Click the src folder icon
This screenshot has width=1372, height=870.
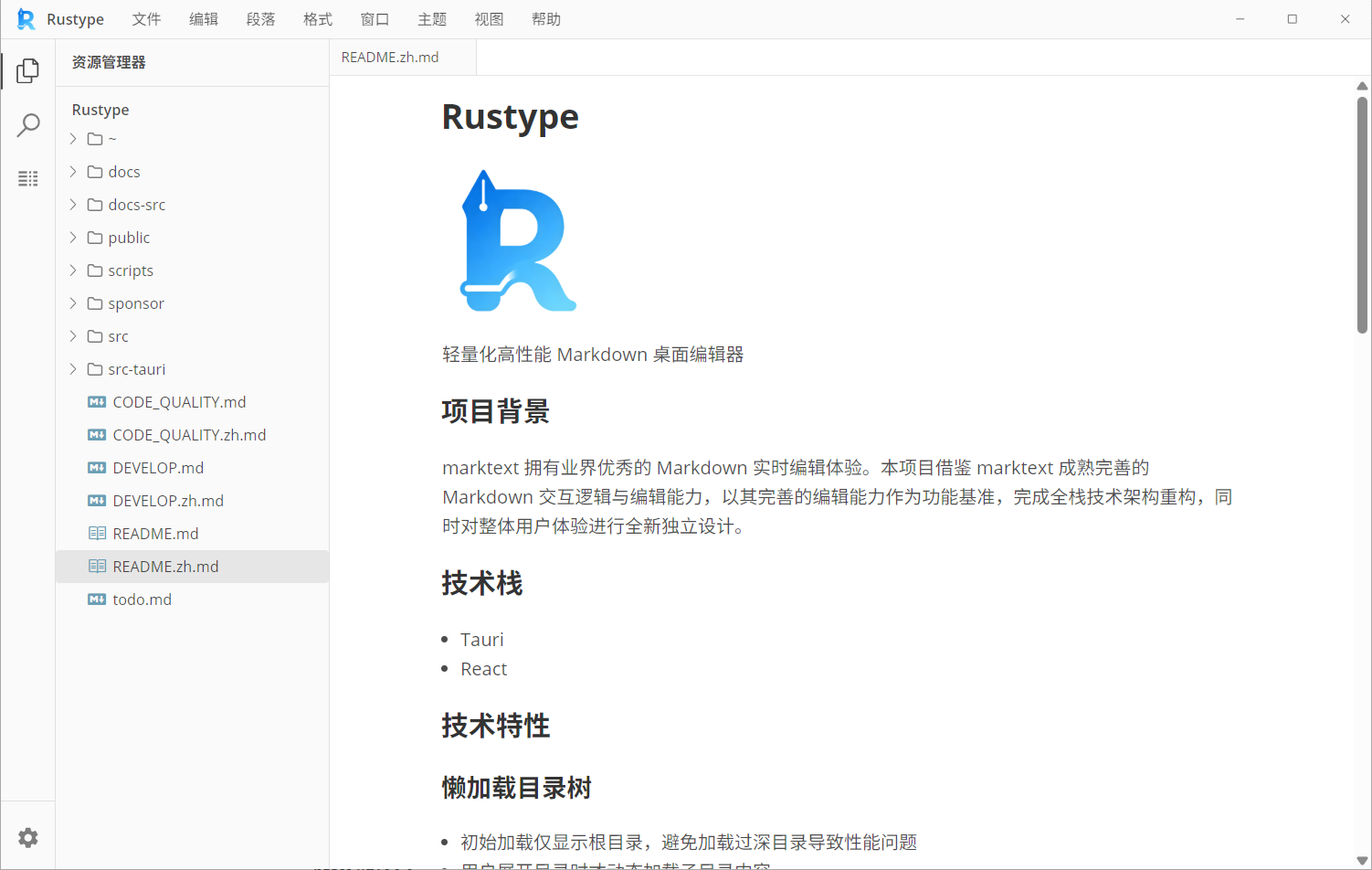(x=95, y=336)
